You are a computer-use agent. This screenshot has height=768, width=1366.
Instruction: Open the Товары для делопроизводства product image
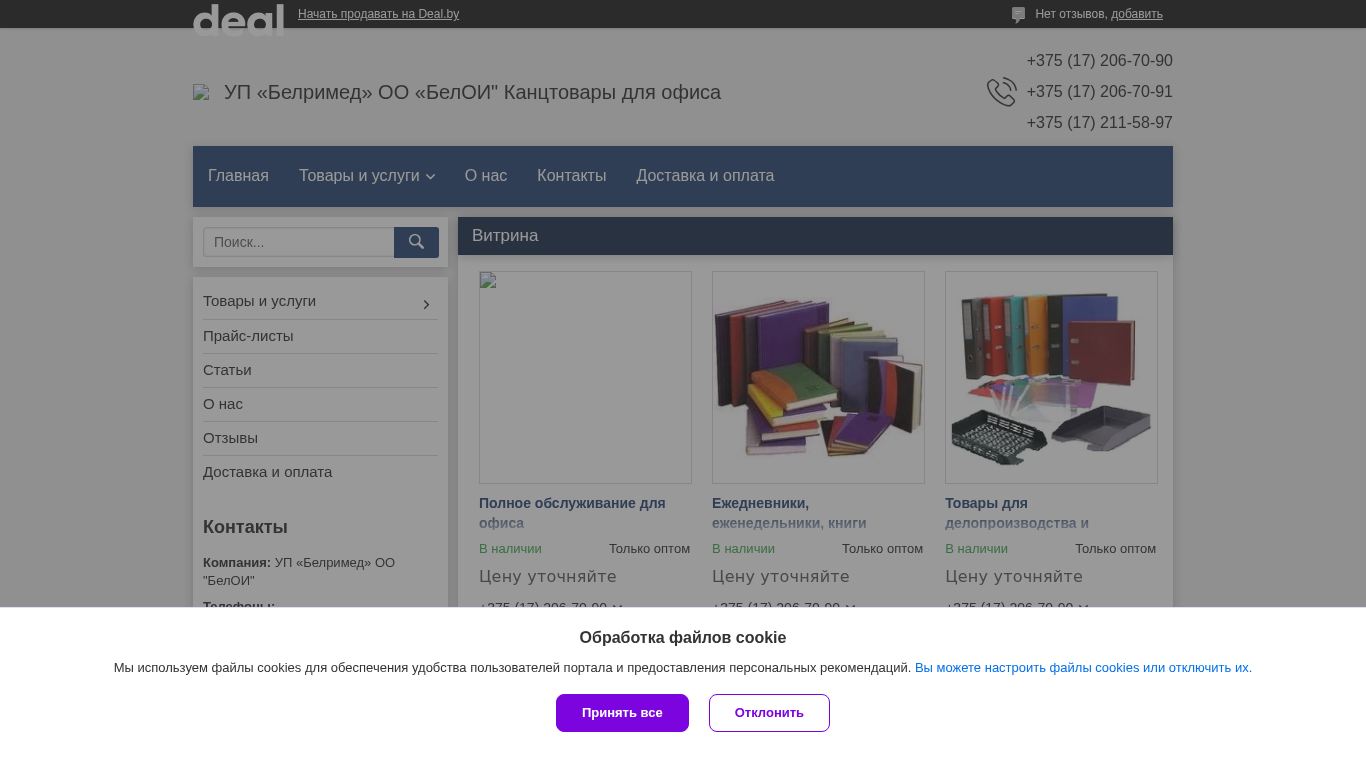coord(1051,377)
